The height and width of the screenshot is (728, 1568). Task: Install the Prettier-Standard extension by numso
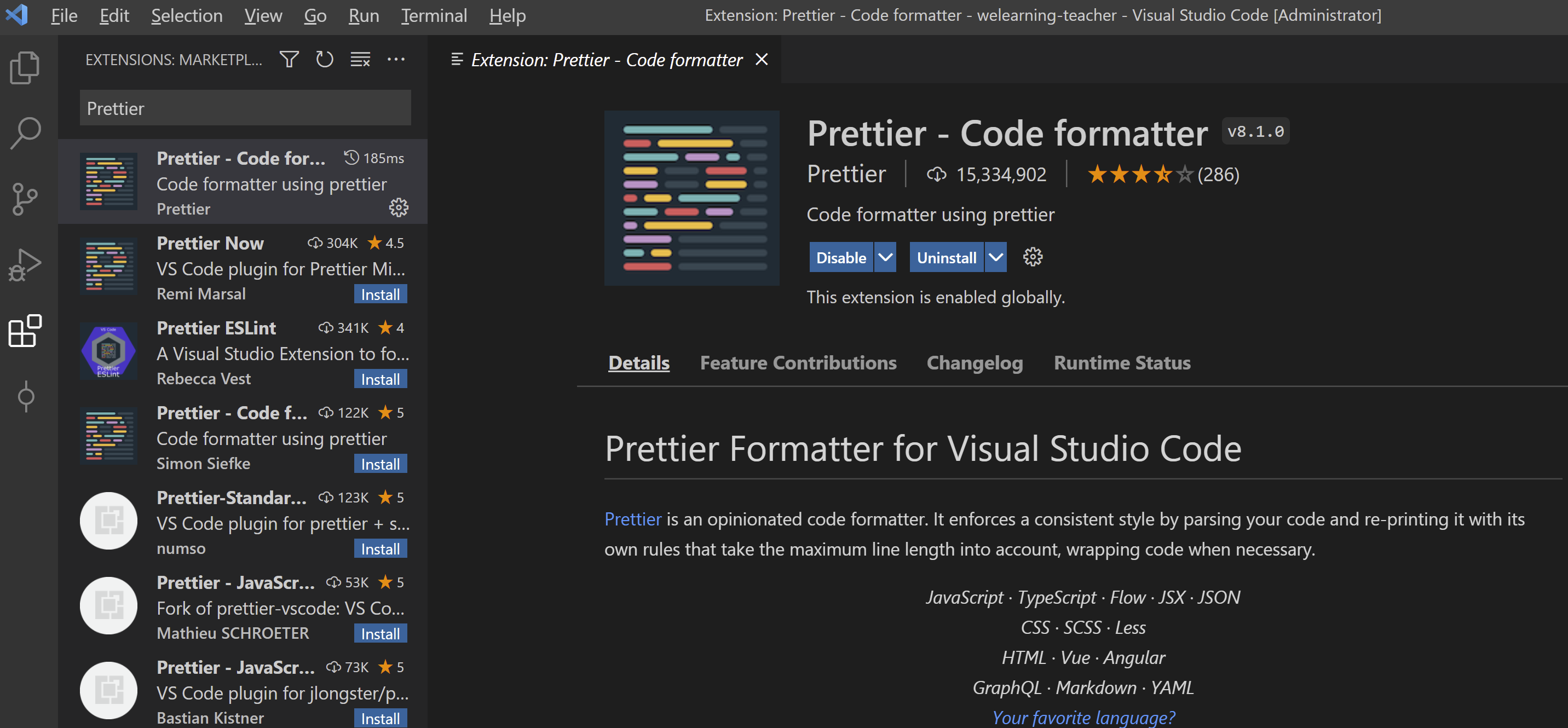coord(381,549)
